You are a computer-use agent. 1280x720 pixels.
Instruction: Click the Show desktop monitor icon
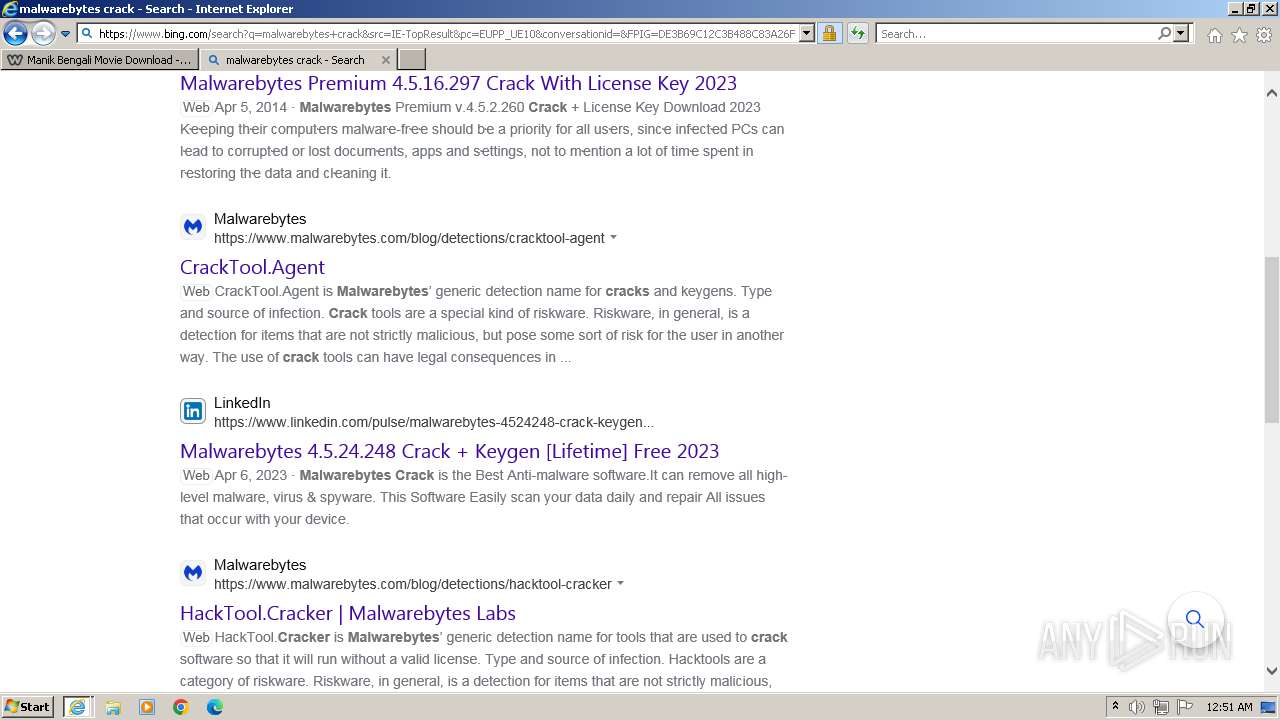point(1269,707)
